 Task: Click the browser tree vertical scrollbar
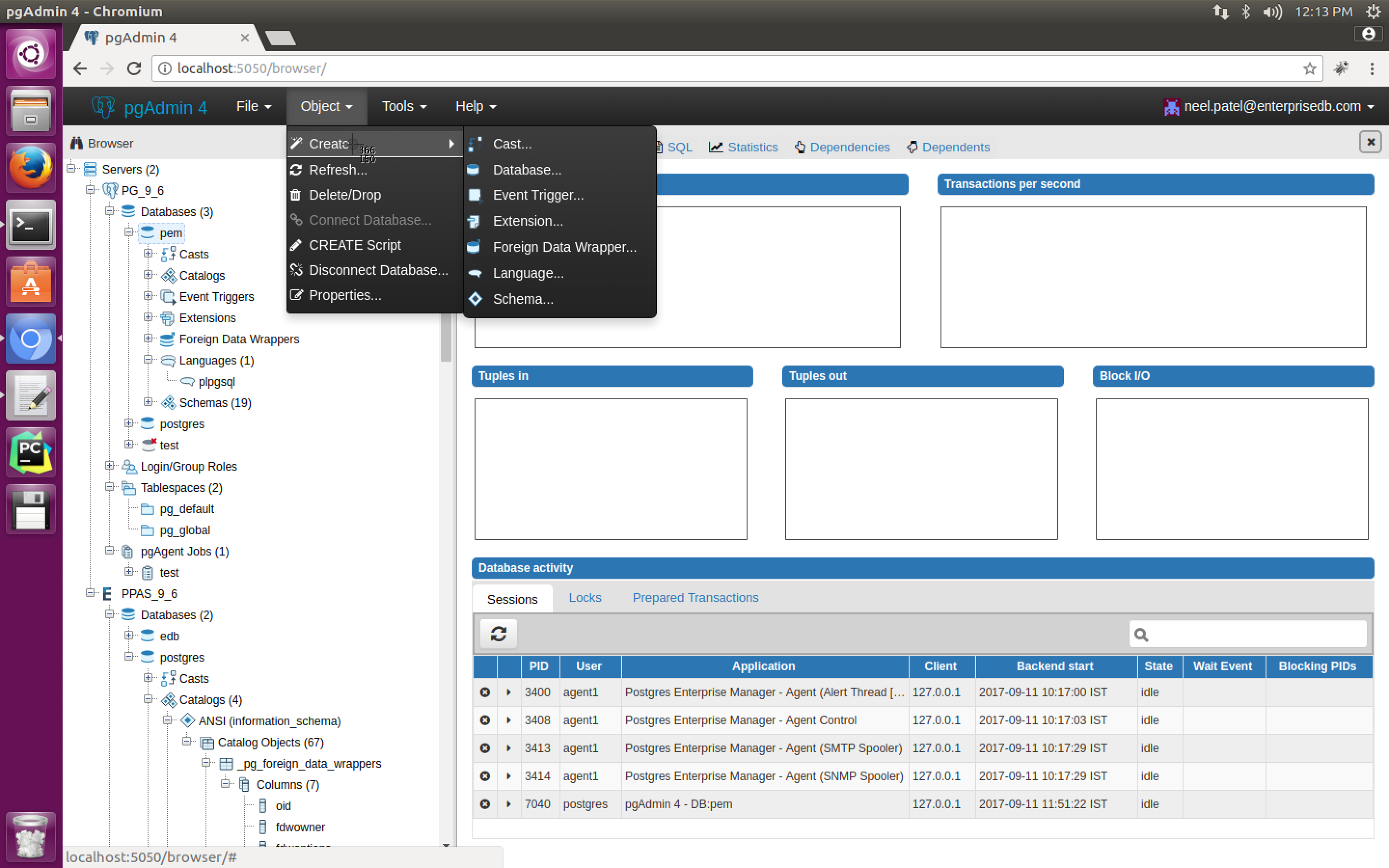tap(446, 339)
